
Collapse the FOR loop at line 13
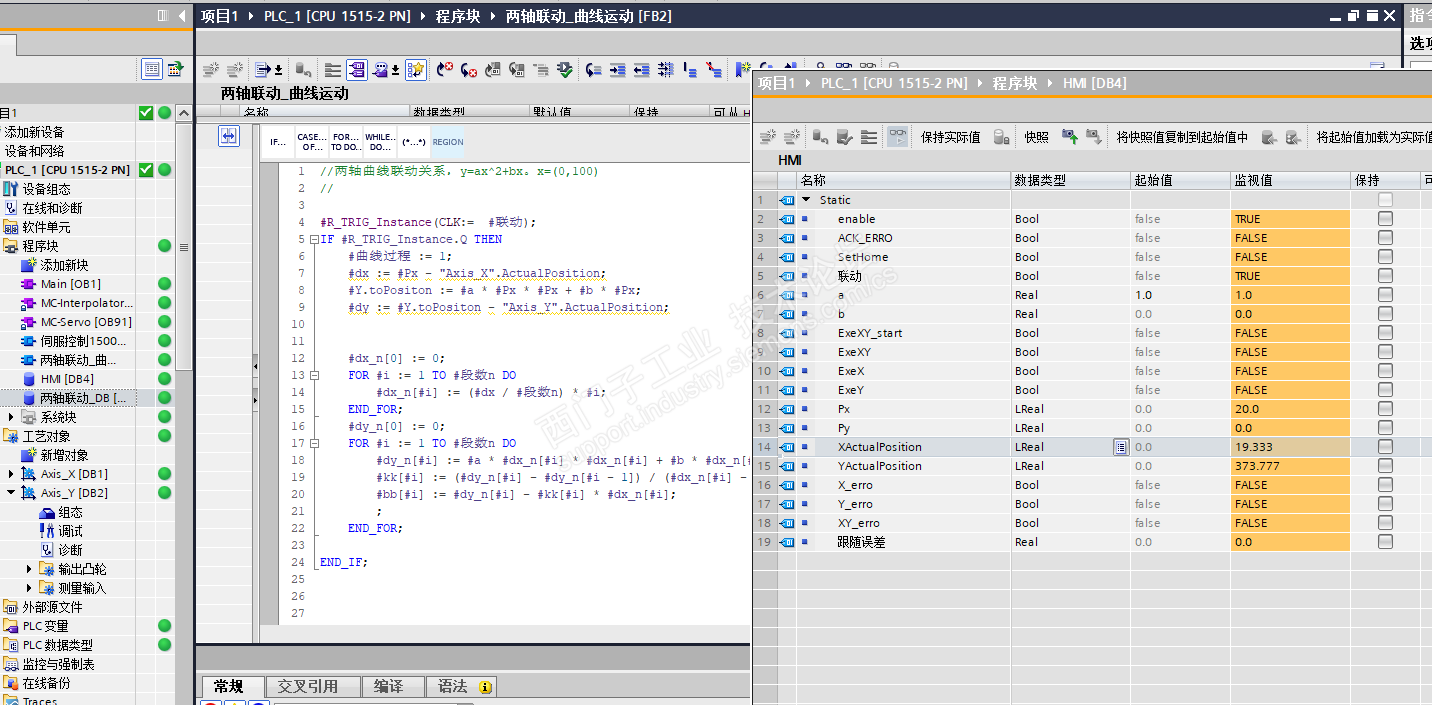(315, 376)
